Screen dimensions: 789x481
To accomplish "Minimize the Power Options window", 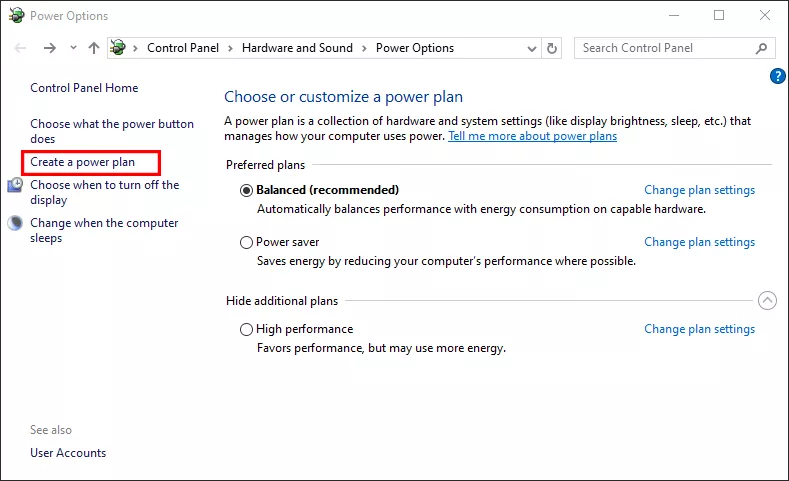I will pyautogui.click(x=674, y=16).
